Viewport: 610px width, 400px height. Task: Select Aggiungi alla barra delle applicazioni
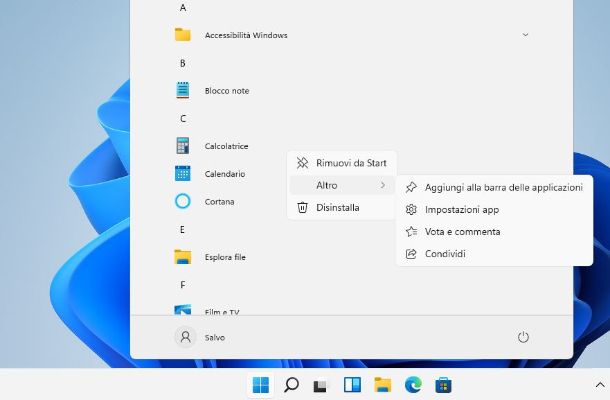click(x=494, y=188)
